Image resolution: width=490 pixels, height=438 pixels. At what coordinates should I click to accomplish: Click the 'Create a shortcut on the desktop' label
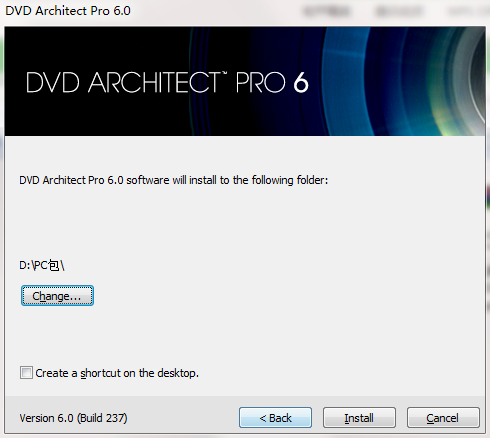coord(117,373)
